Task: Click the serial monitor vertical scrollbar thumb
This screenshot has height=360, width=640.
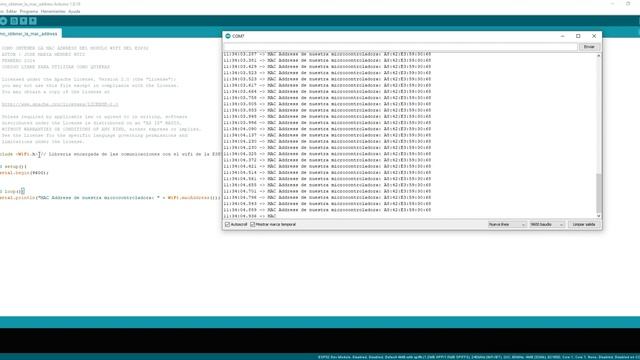Action: click(x=599, y=193)
